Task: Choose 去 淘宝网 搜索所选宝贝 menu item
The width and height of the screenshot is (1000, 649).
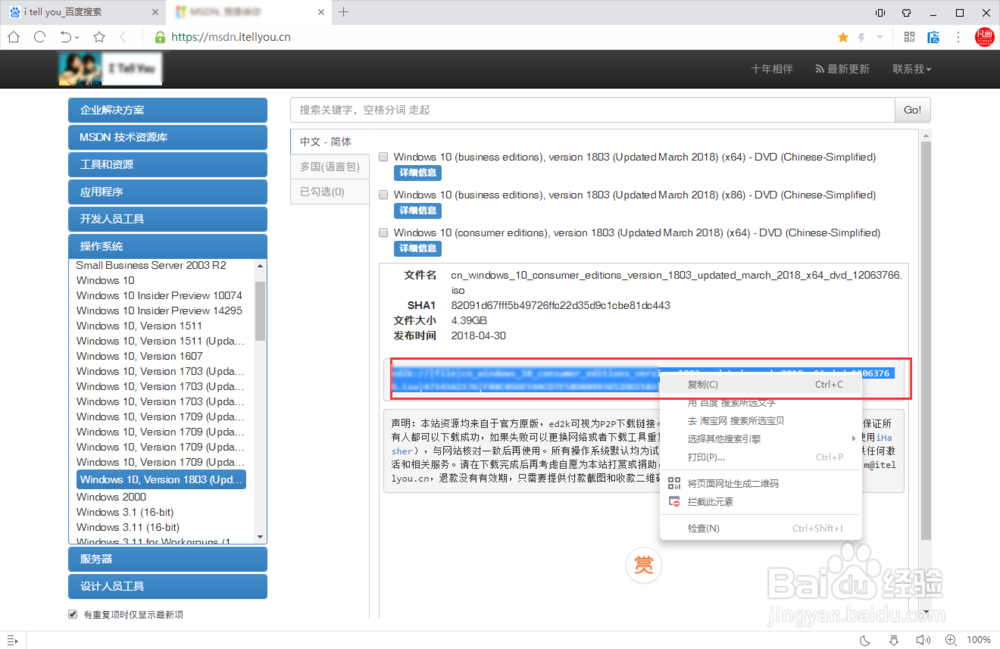Action: [760, 421]
